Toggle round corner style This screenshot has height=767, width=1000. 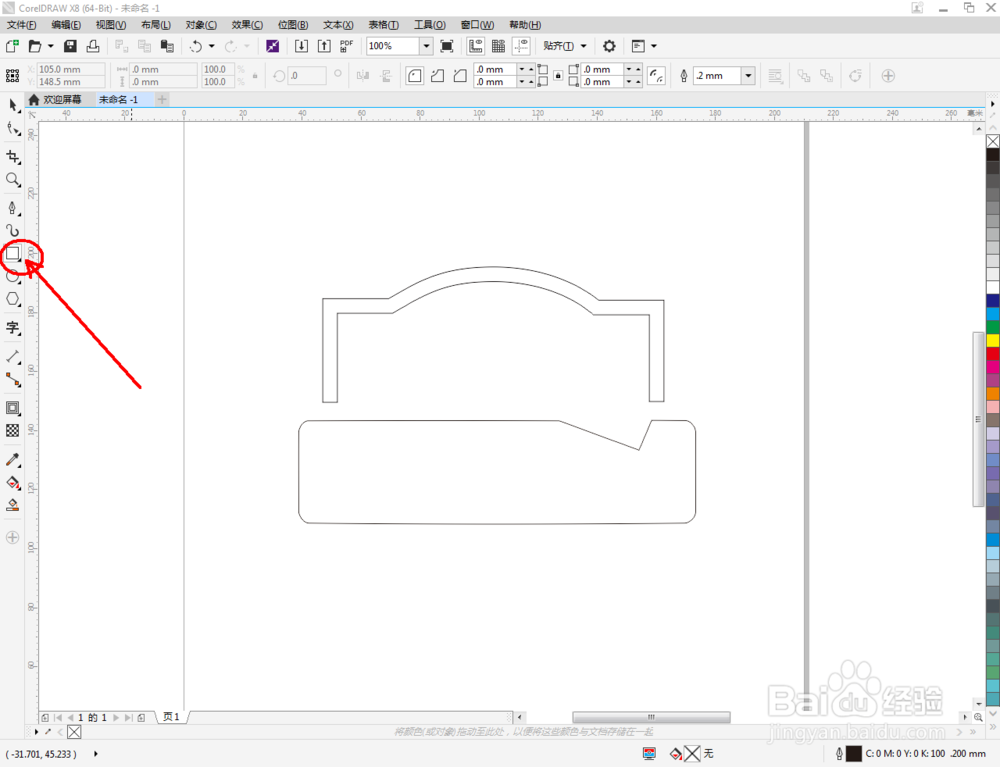tap(415, 76)
